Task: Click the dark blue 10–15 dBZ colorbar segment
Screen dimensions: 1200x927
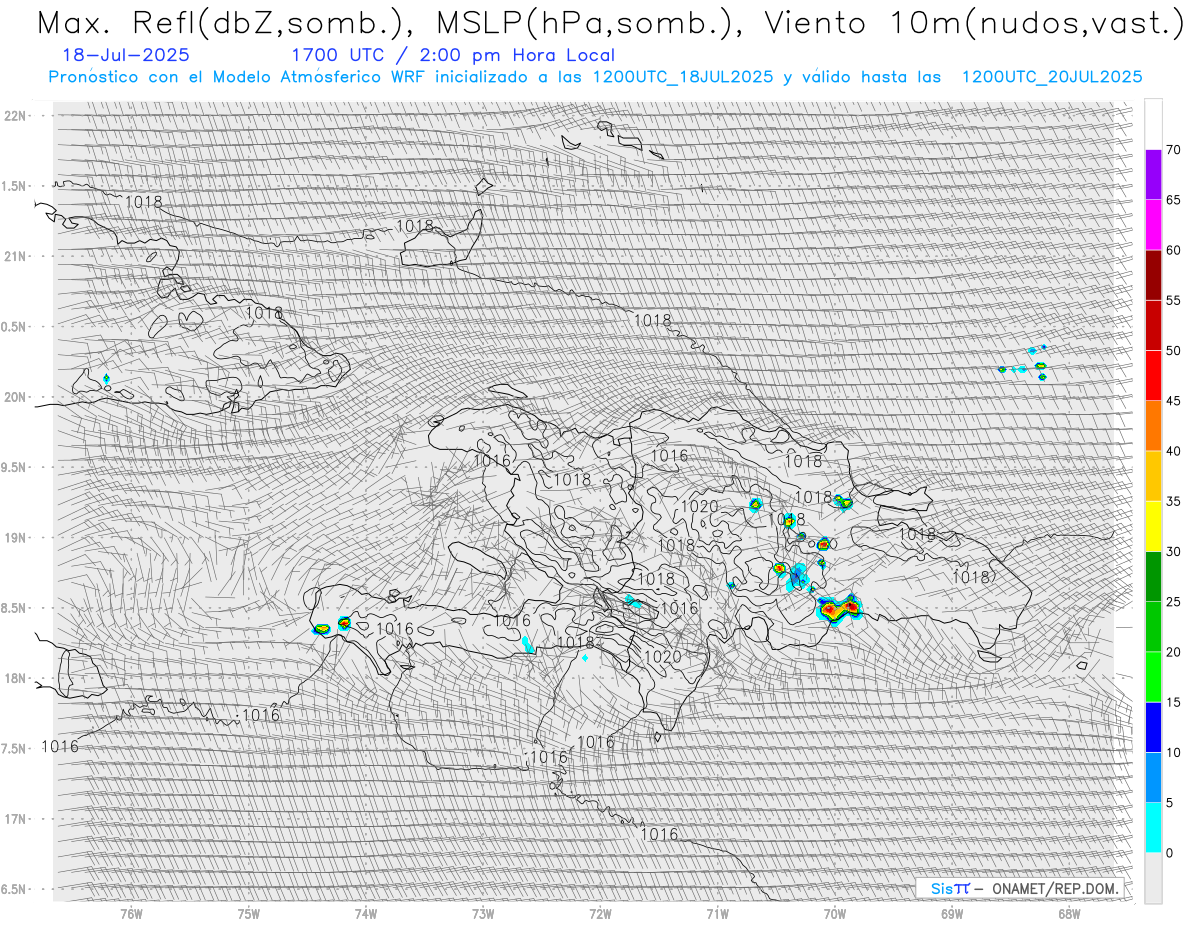Action: click(1153, 727)
